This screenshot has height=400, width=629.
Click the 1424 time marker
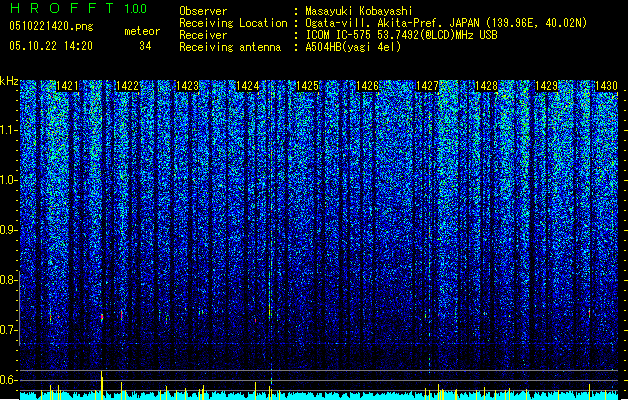pyautogui.click(x=248, y=86)
